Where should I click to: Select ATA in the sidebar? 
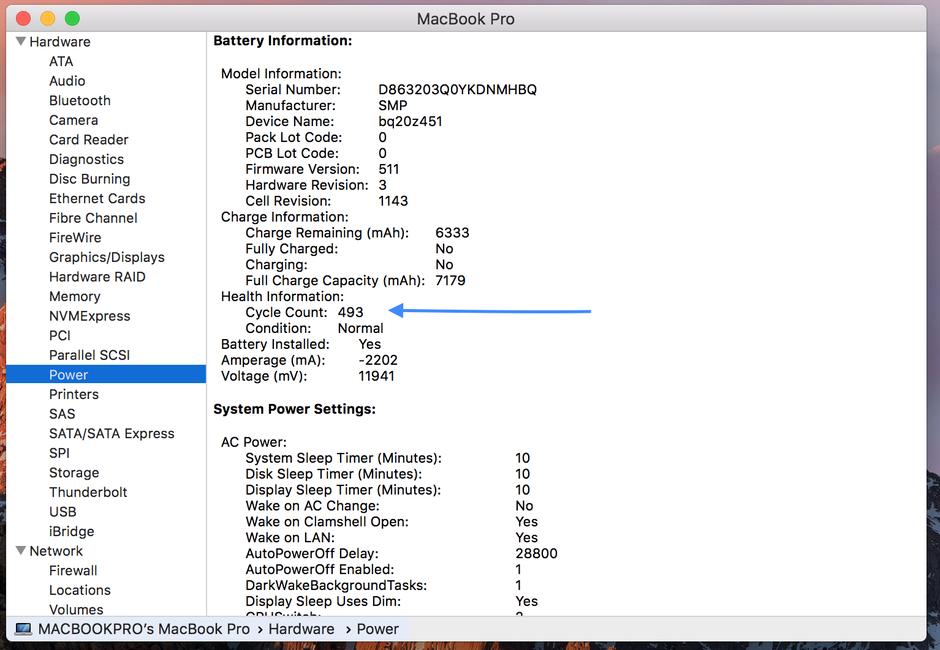coord(61,61)
